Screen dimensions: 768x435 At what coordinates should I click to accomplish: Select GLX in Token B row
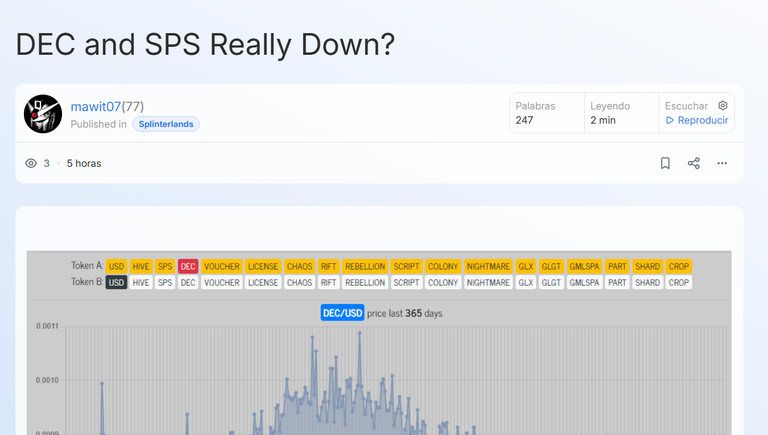(526, 283)
